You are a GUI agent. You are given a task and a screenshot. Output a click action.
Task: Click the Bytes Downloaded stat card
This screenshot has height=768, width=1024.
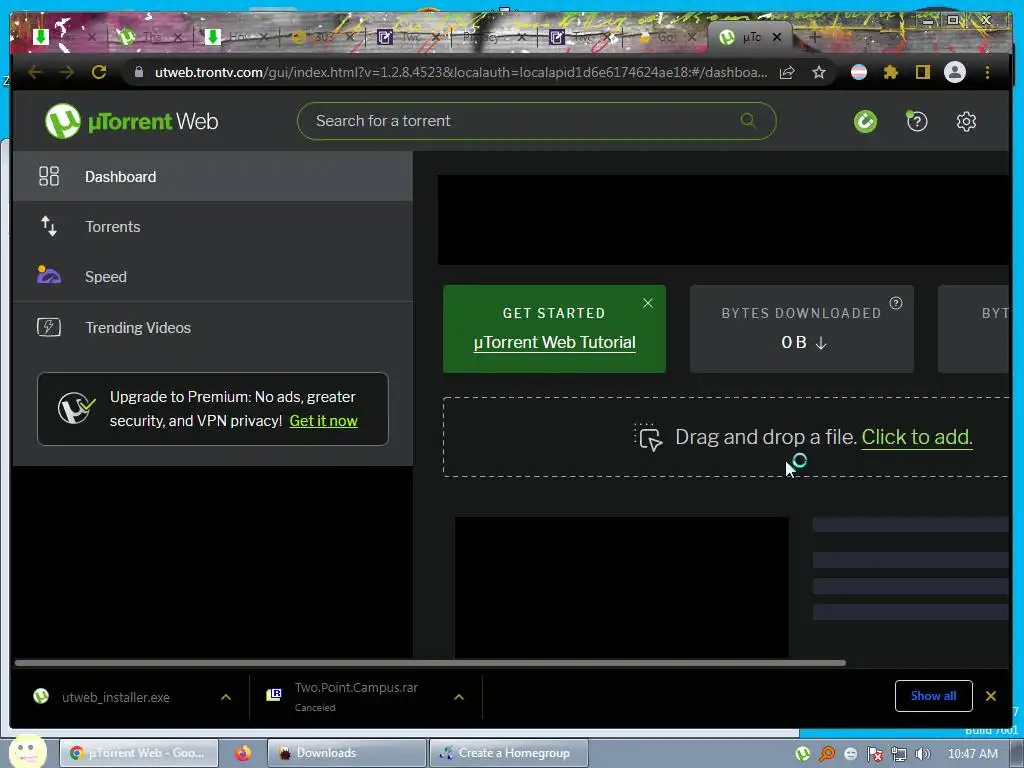(x=801, y=328)
